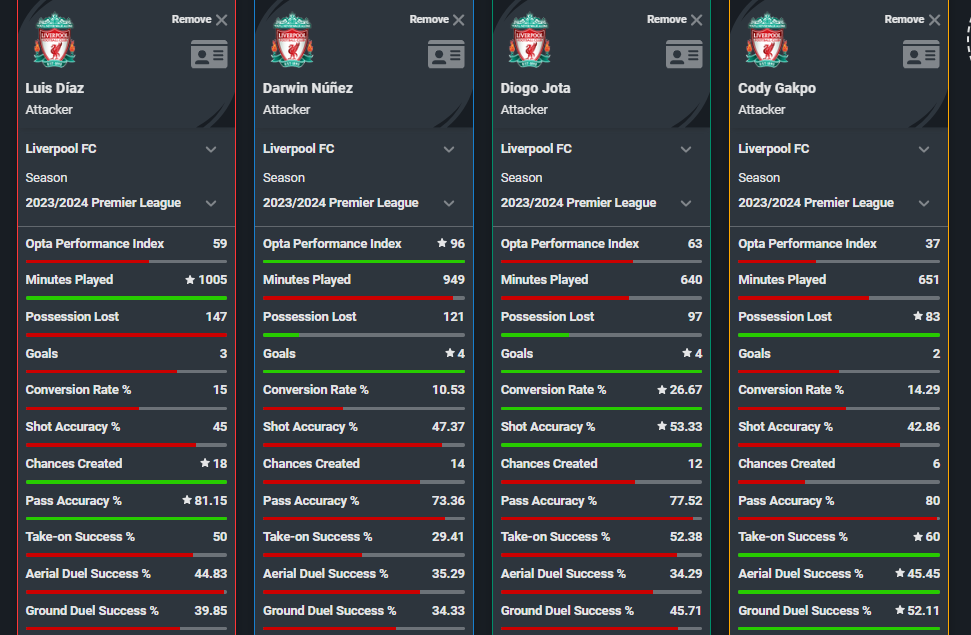The height and width of the screenshot is (635, 971).
Task: Remove Luis Díaz from comparison
Action: [200, 20]
